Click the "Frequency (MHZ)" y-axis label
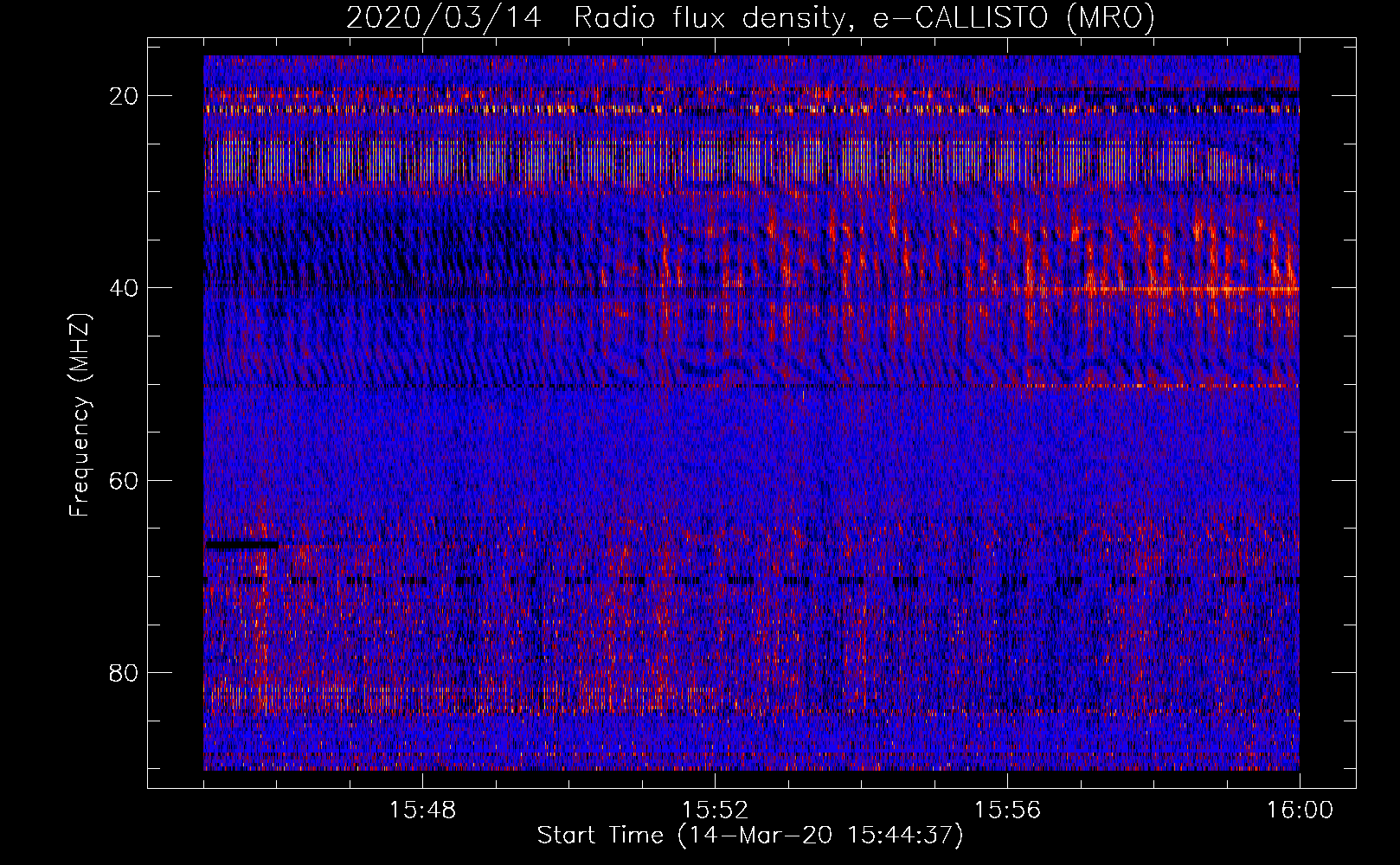The image size is (1400, 865). (80, 414)
